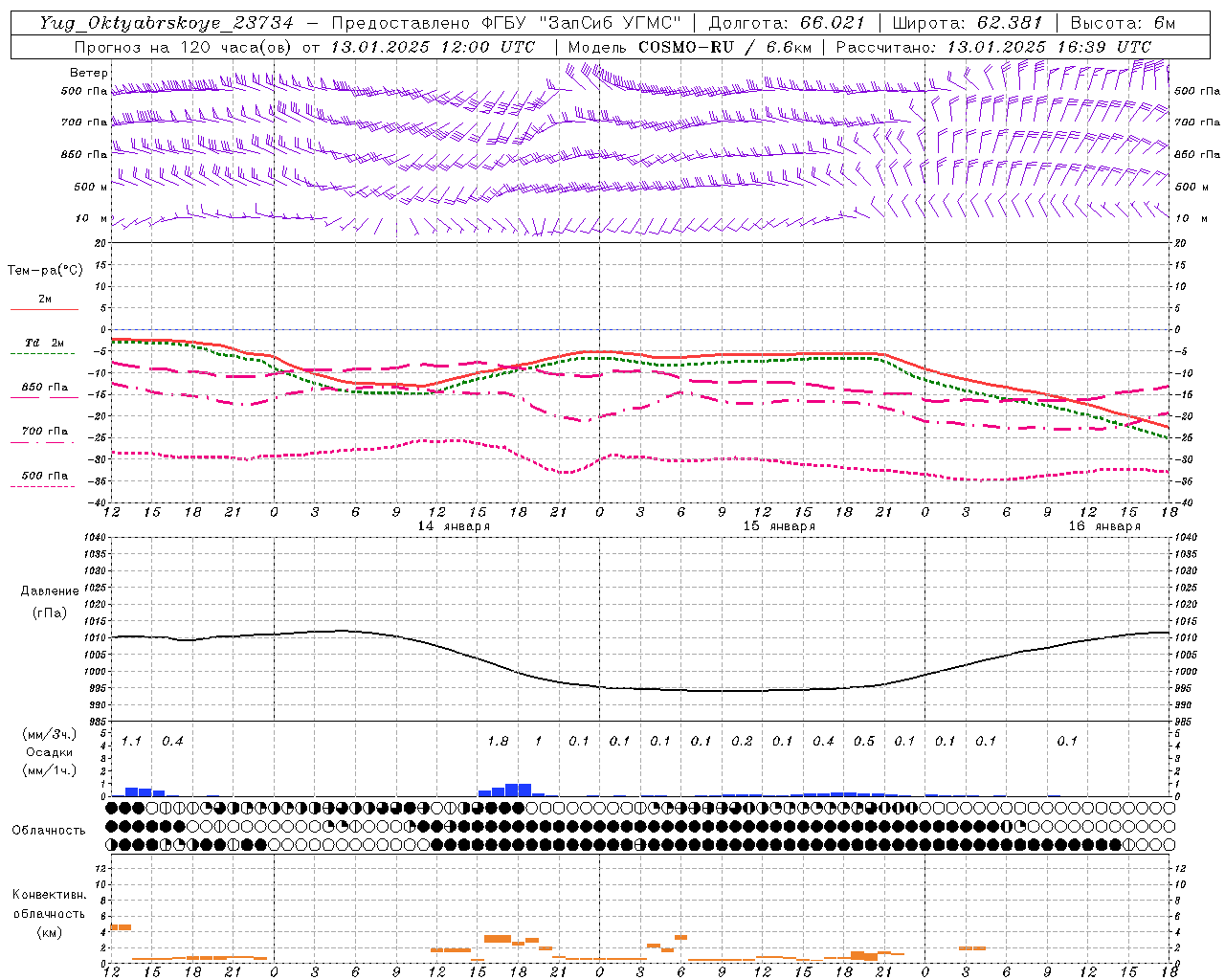Viewport: 1225px width, 980px height.
Task: Click the '(мм/3ч.)' precipitation unit label
Action: pyautogui.click(x=49, y=734)
